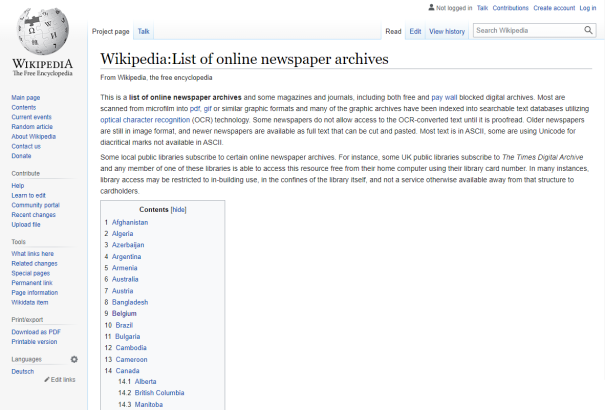
Task: Open a Random article
Action: [x=32, y=127]
